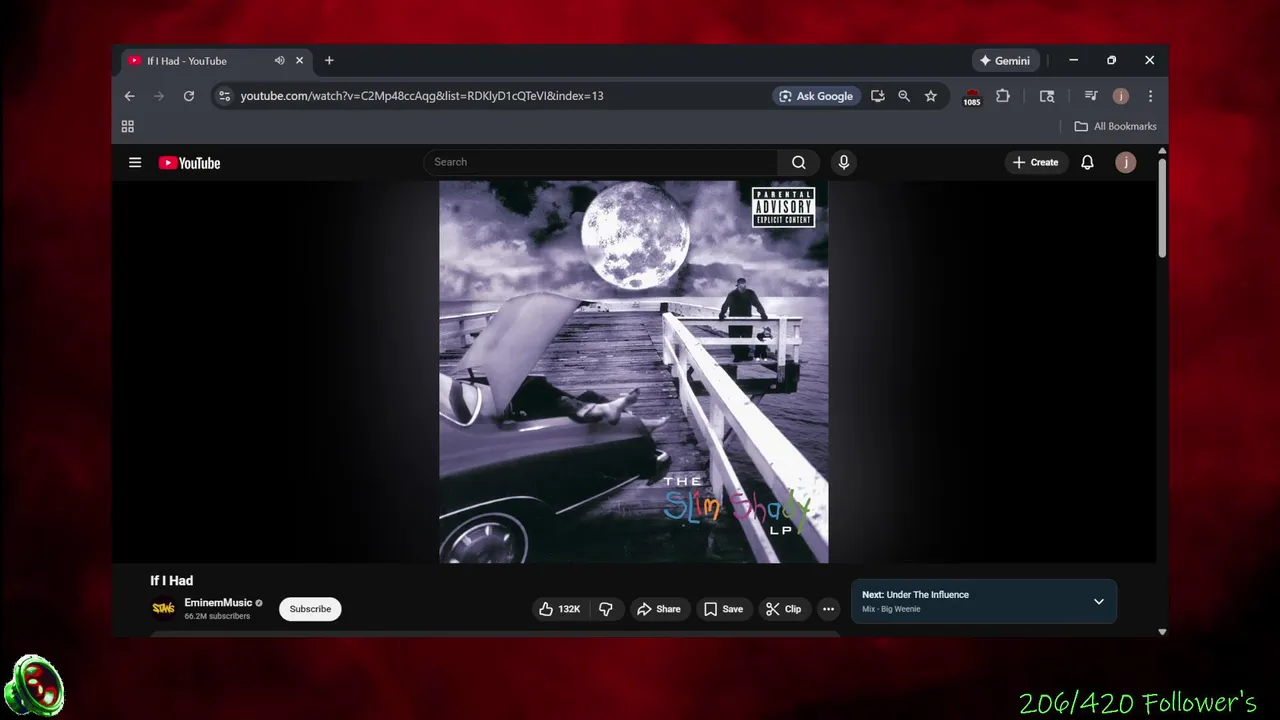Click the YouTube search field

click(600, 162)
